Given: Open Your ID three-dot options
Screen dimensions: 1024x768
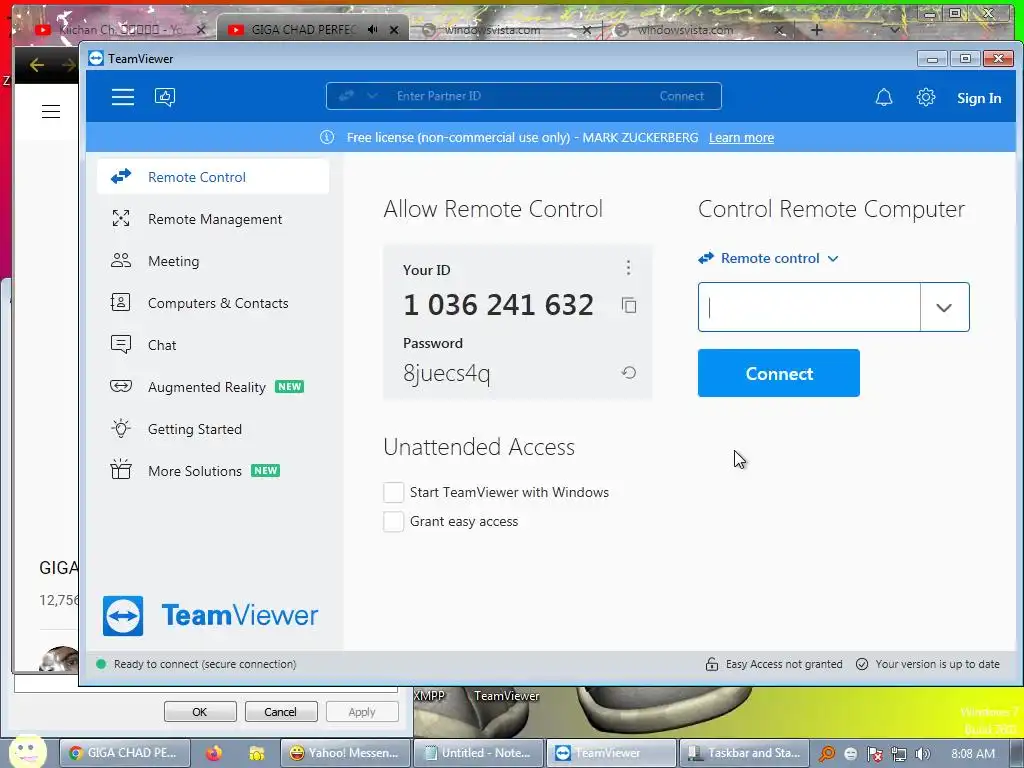Looking at the screenshot, I should coord(628,267).
